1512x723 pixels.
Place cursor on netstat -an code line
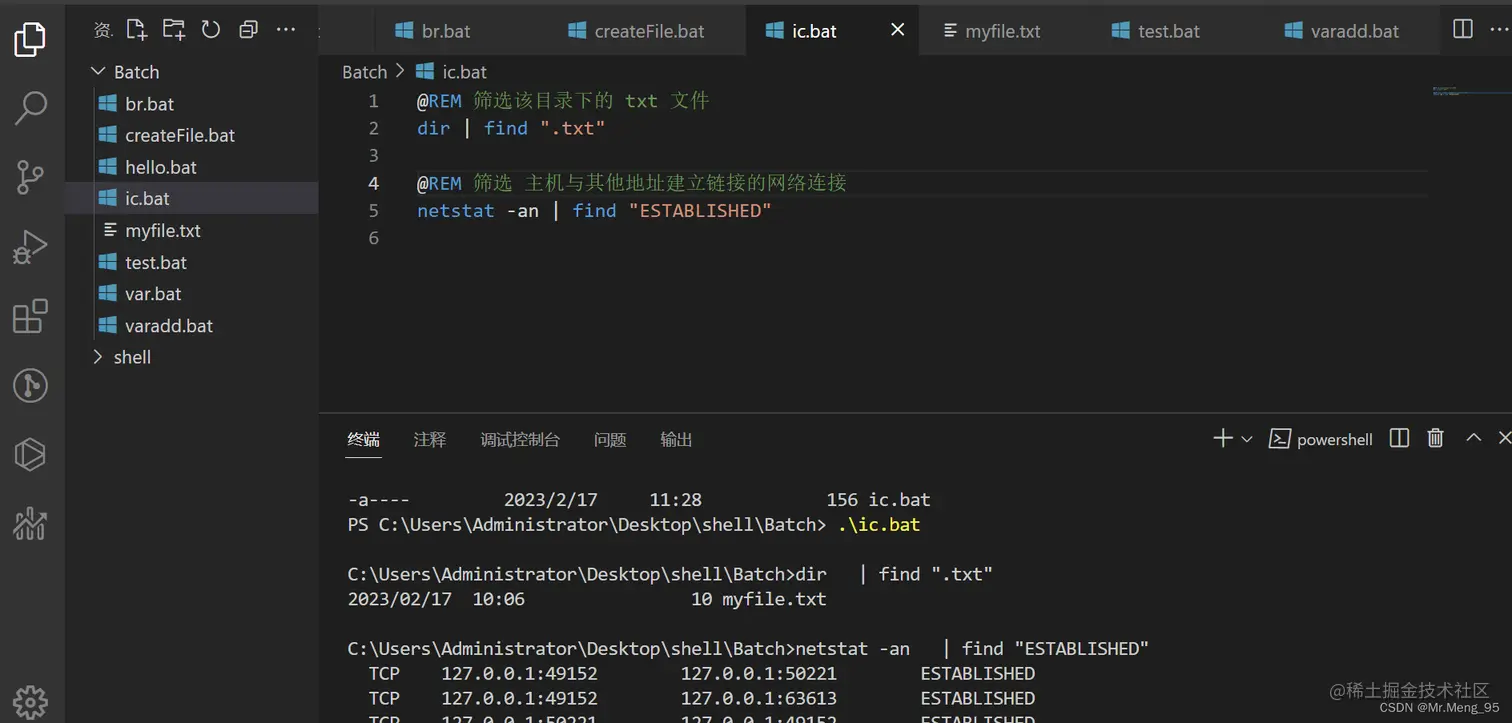pyautogui.click(x=594, y=210)
